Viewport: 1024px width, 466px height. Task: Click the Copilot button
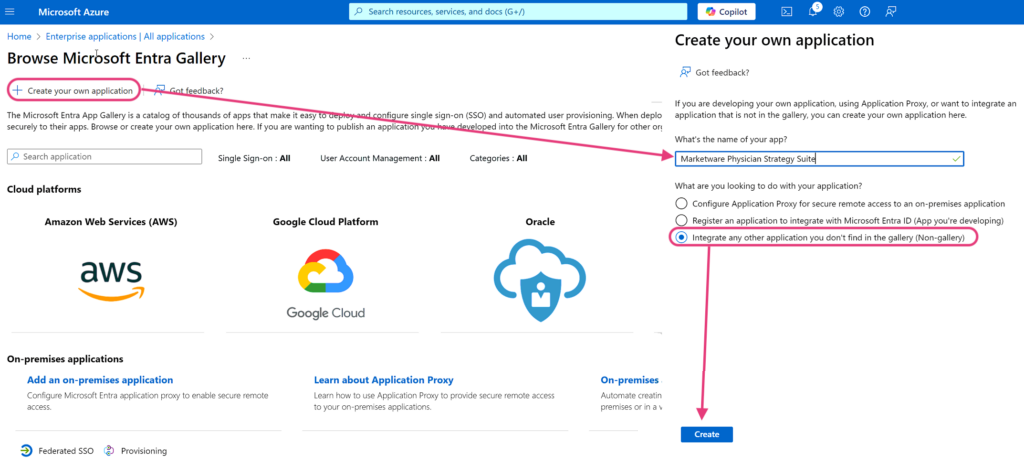pos(726,12)
